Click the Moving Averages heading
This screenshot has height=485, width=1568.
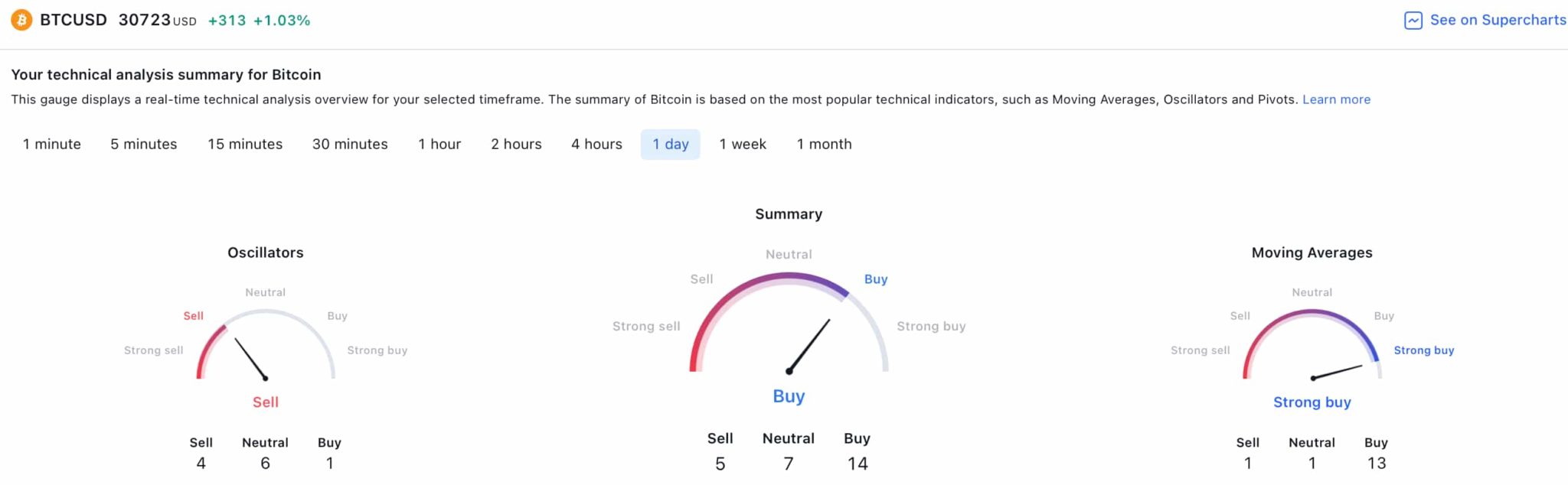(x=1312, y=252)
